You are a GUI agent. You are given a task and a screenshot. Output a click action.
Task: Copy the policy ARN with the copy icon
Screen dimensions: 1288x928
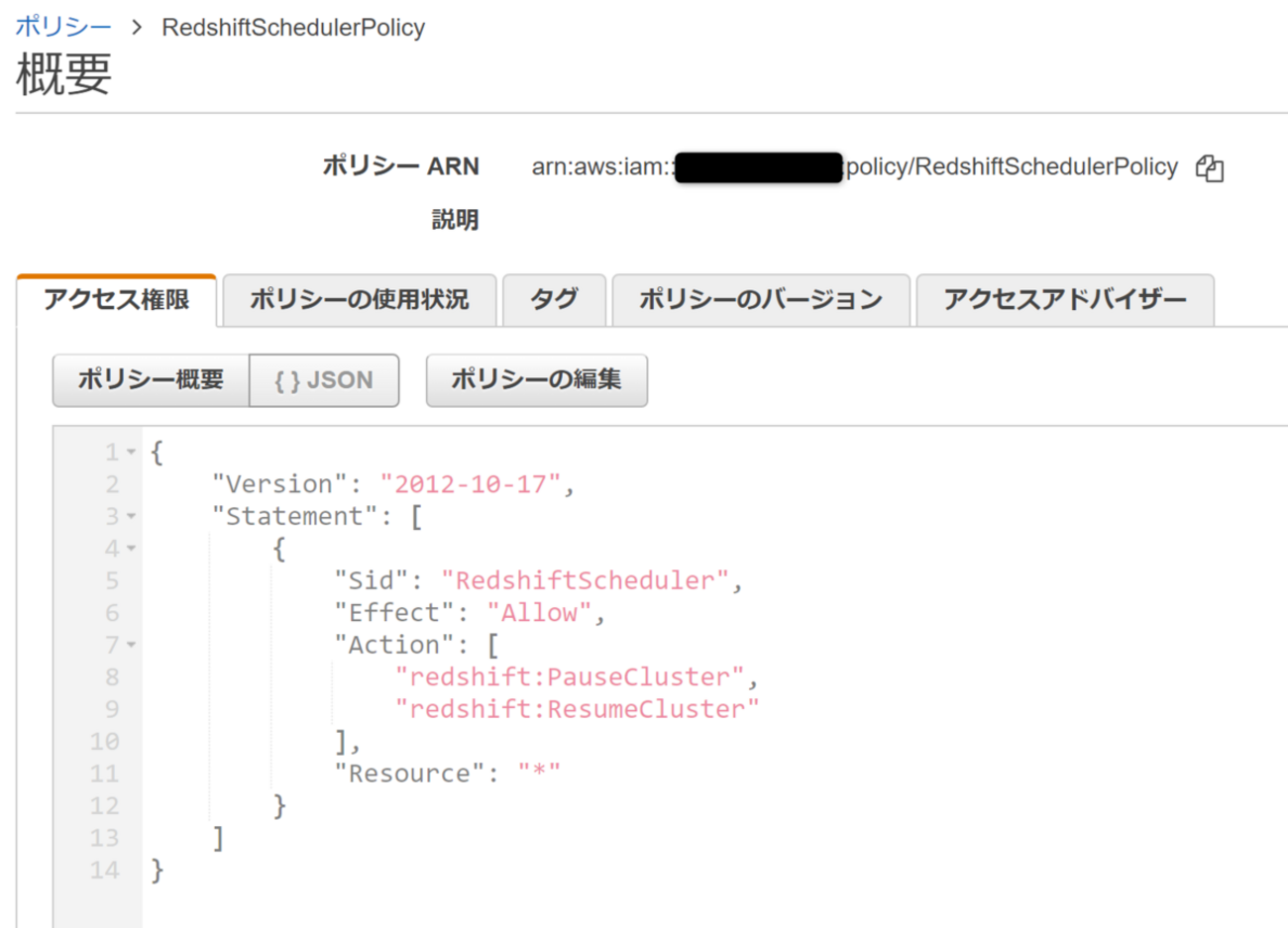click(x=1209, y=168)
